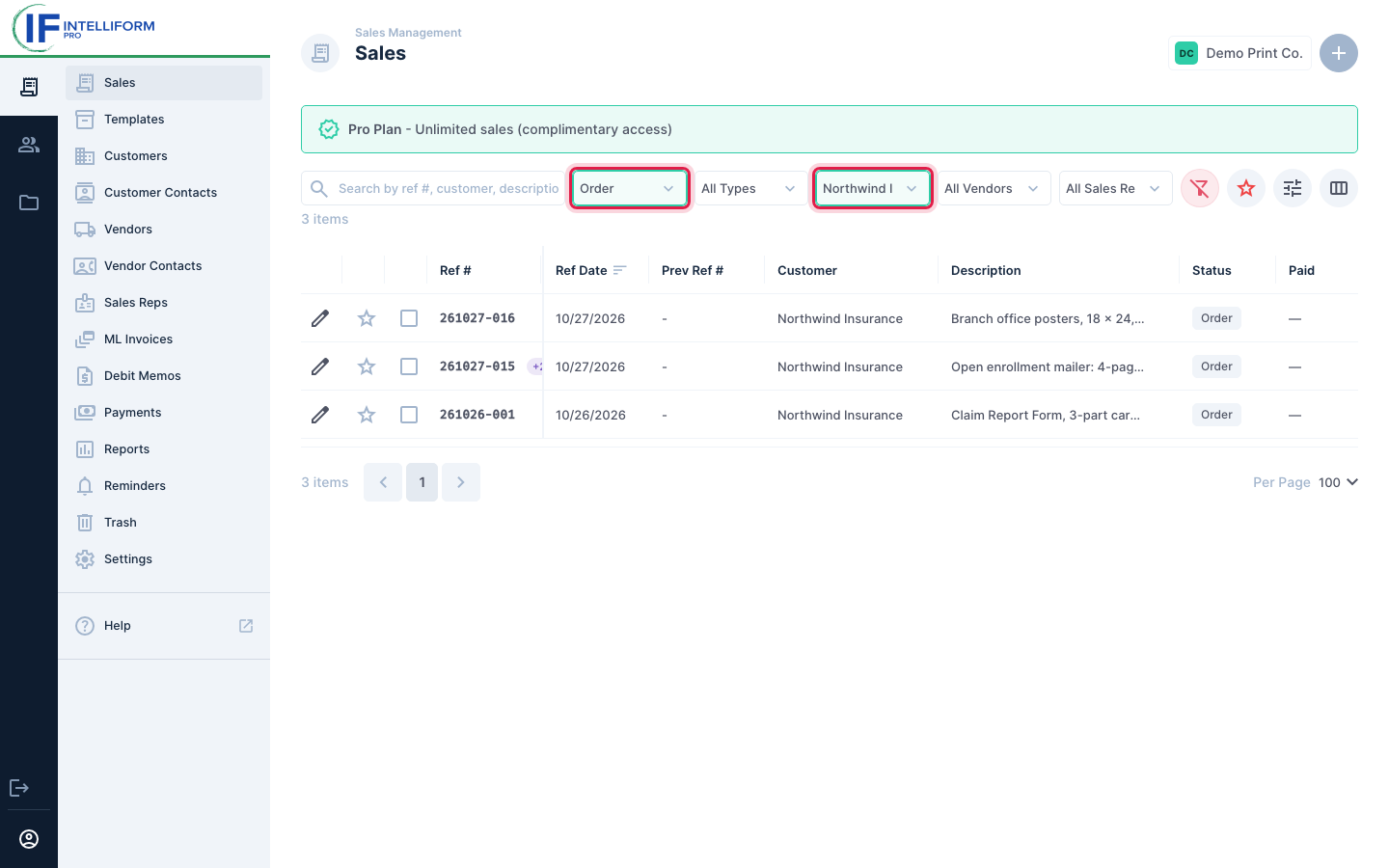
Task: Click the sales search input field
Action: click(432, 188)
